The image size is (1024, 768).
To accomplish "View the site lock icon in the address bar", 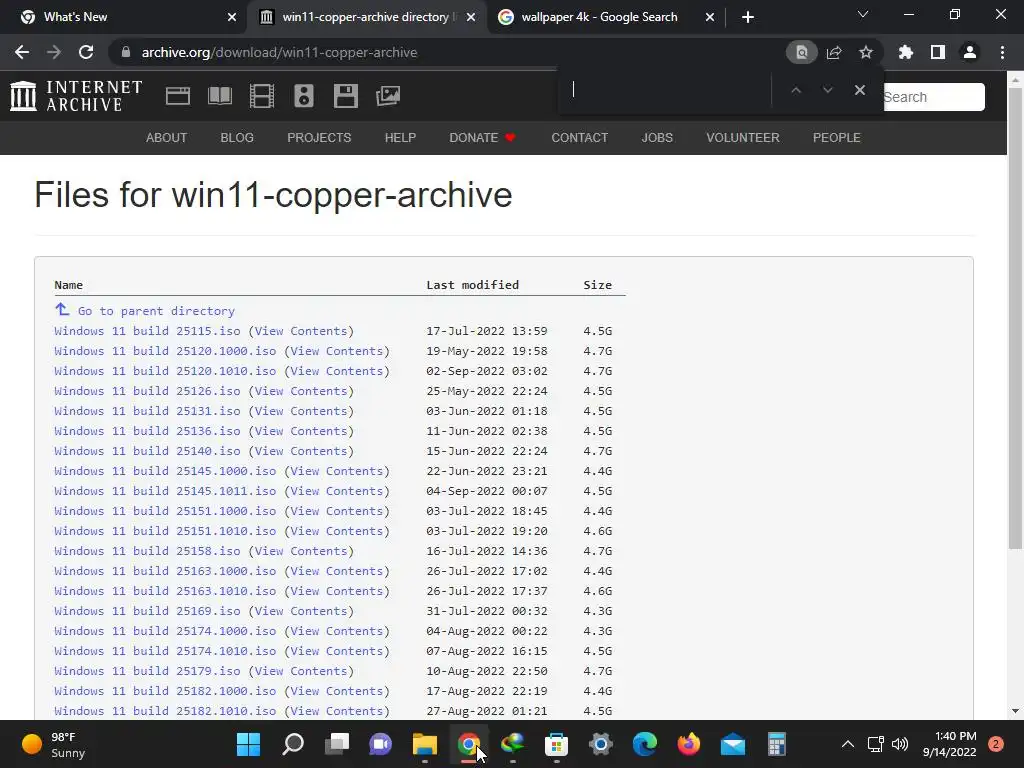I will coord(126,52).
